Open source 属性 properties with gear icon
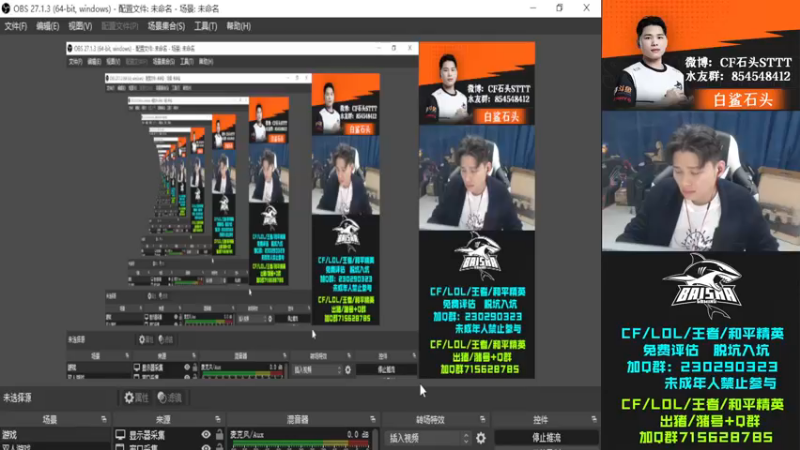Image resolution: width=800 pixels, height=450 pixels. point(136,397)
